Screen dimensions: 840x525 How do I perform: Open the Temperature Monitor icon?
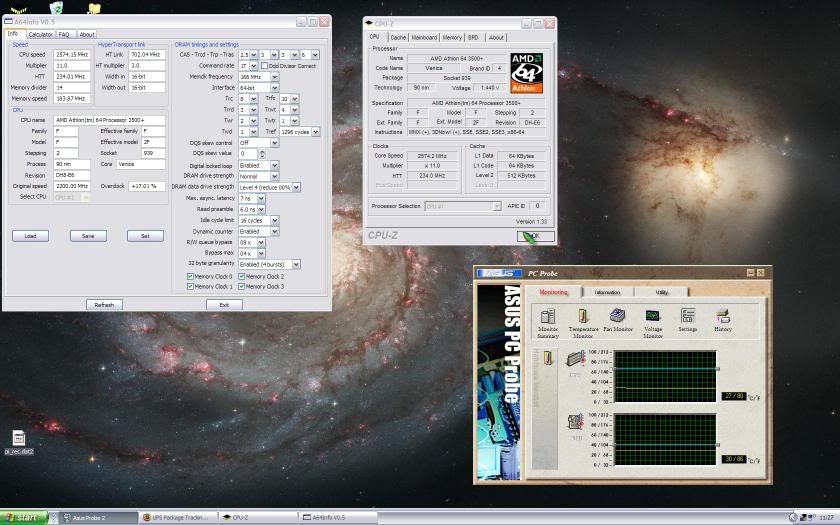click(x=583, y=323)
